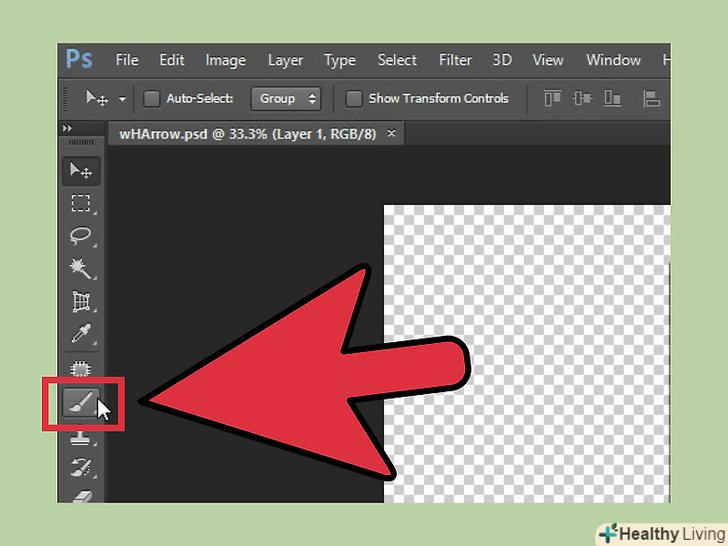The height and width of the screenshot is (546, 728).
Task: Select the Clone Stamp tool
Action: 81,437
